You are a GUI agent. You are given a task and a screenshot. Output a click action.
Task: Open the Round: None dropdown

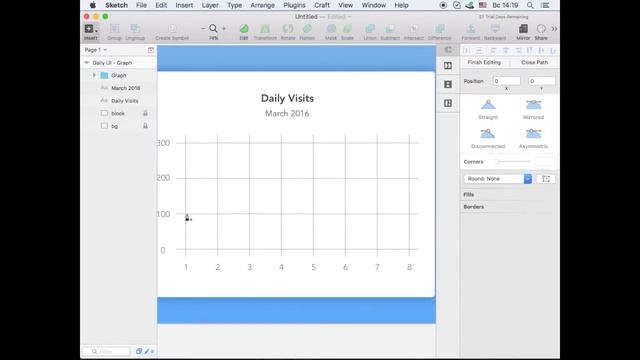coord(498,179)
